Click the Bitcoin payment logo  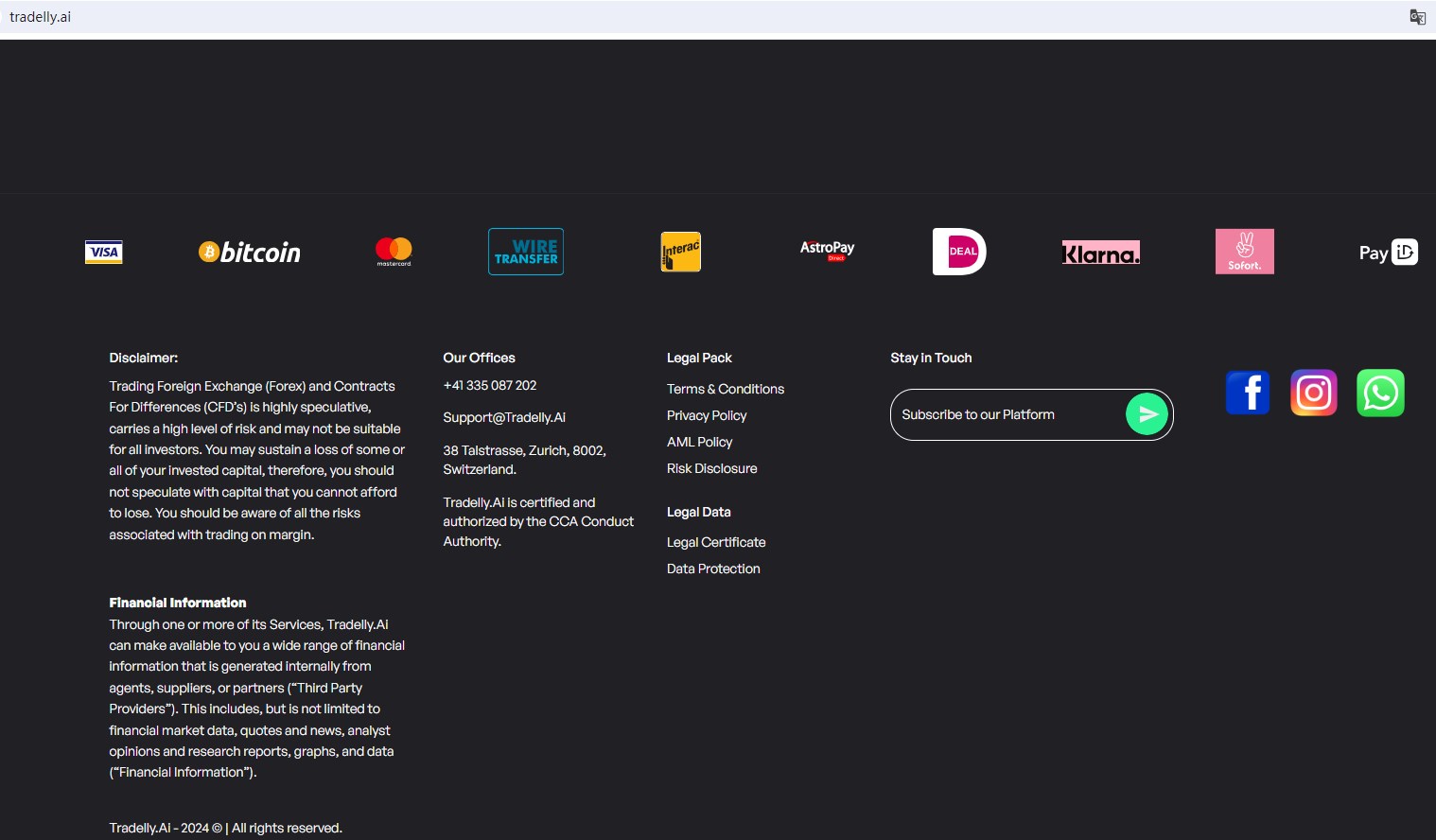(x=250, y=253)
